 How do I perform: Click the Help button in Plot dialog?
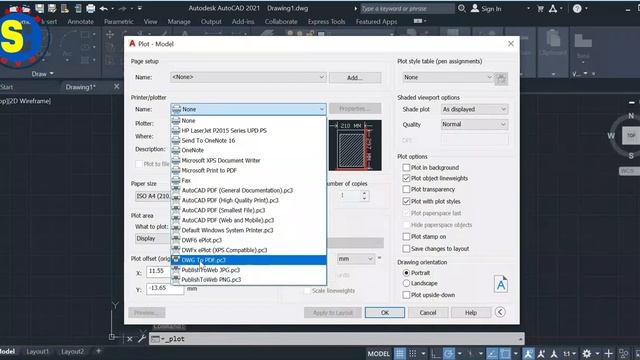click(x=471, y=313)
